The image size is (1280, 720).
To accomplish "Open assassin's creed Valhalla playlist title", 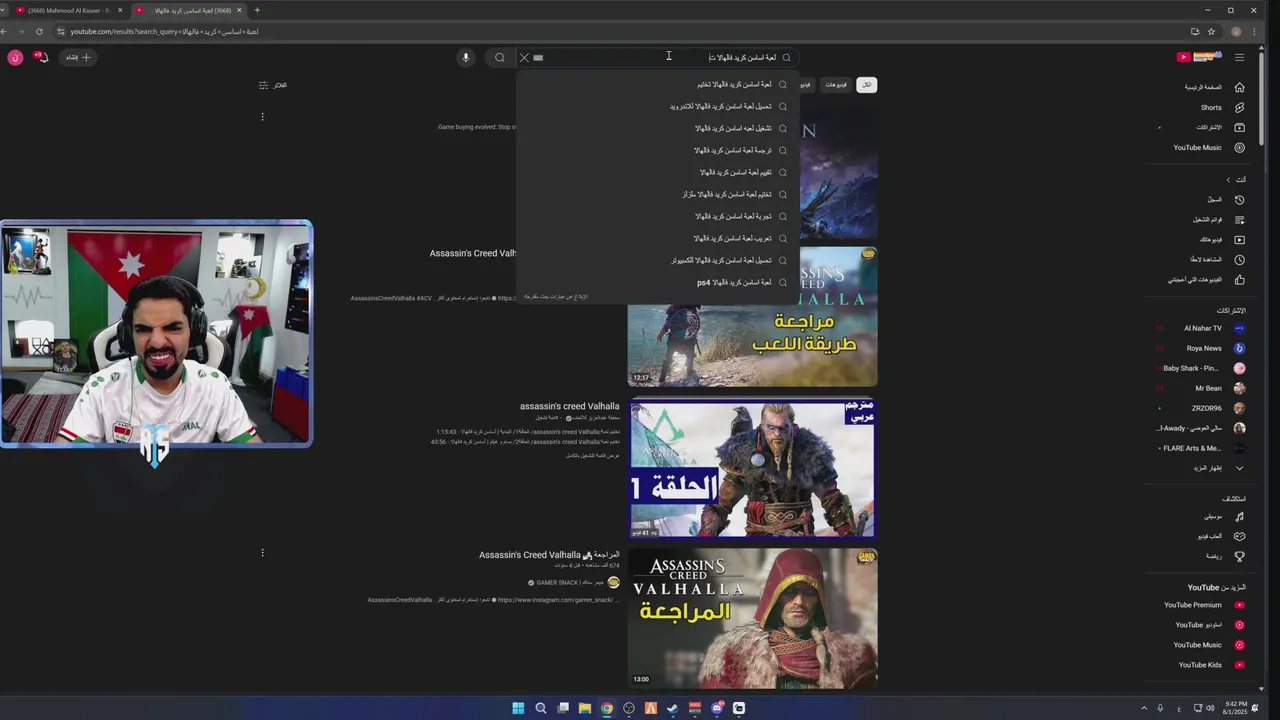I will 569,406.
